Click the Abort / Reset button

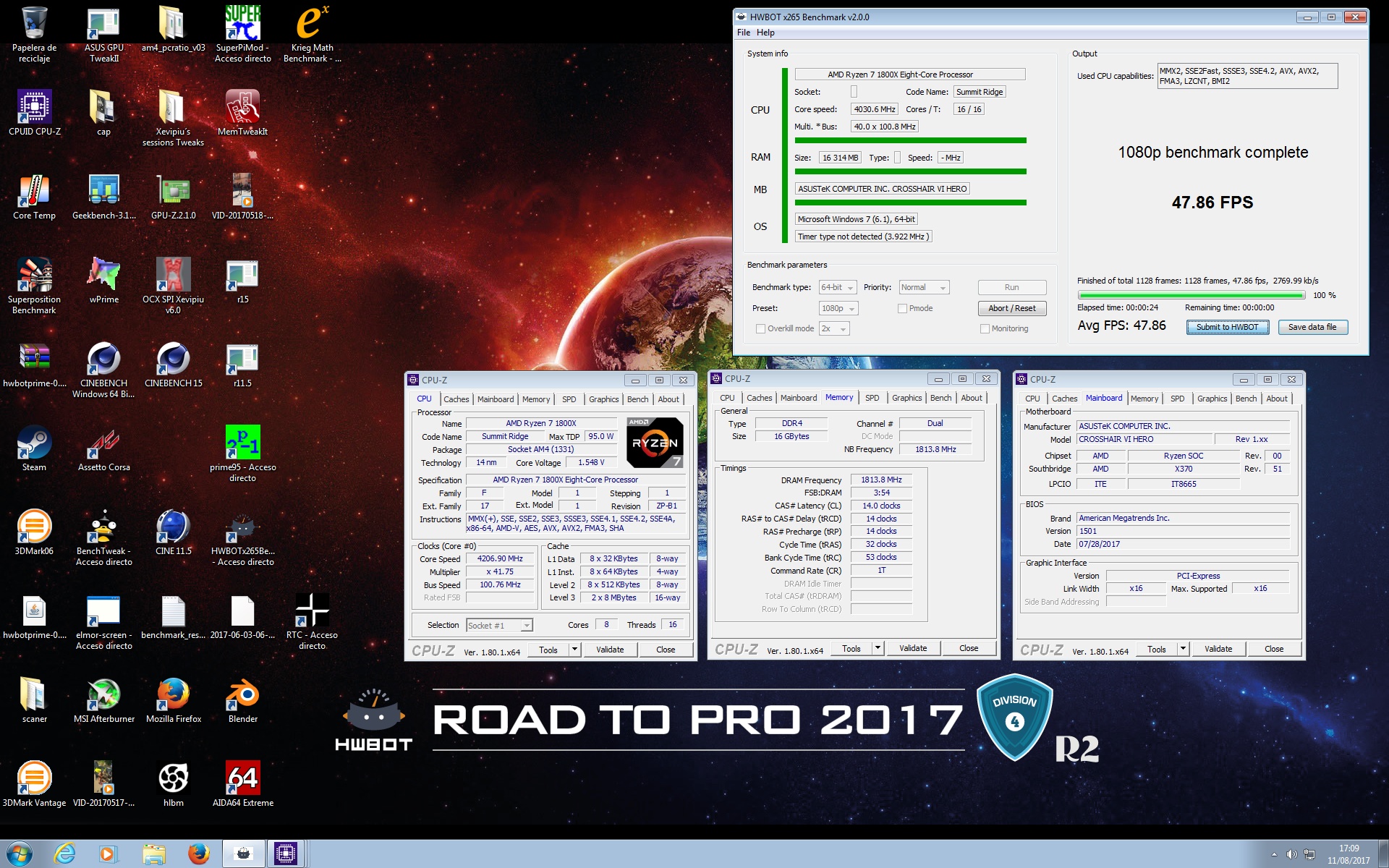(1011, 308)
